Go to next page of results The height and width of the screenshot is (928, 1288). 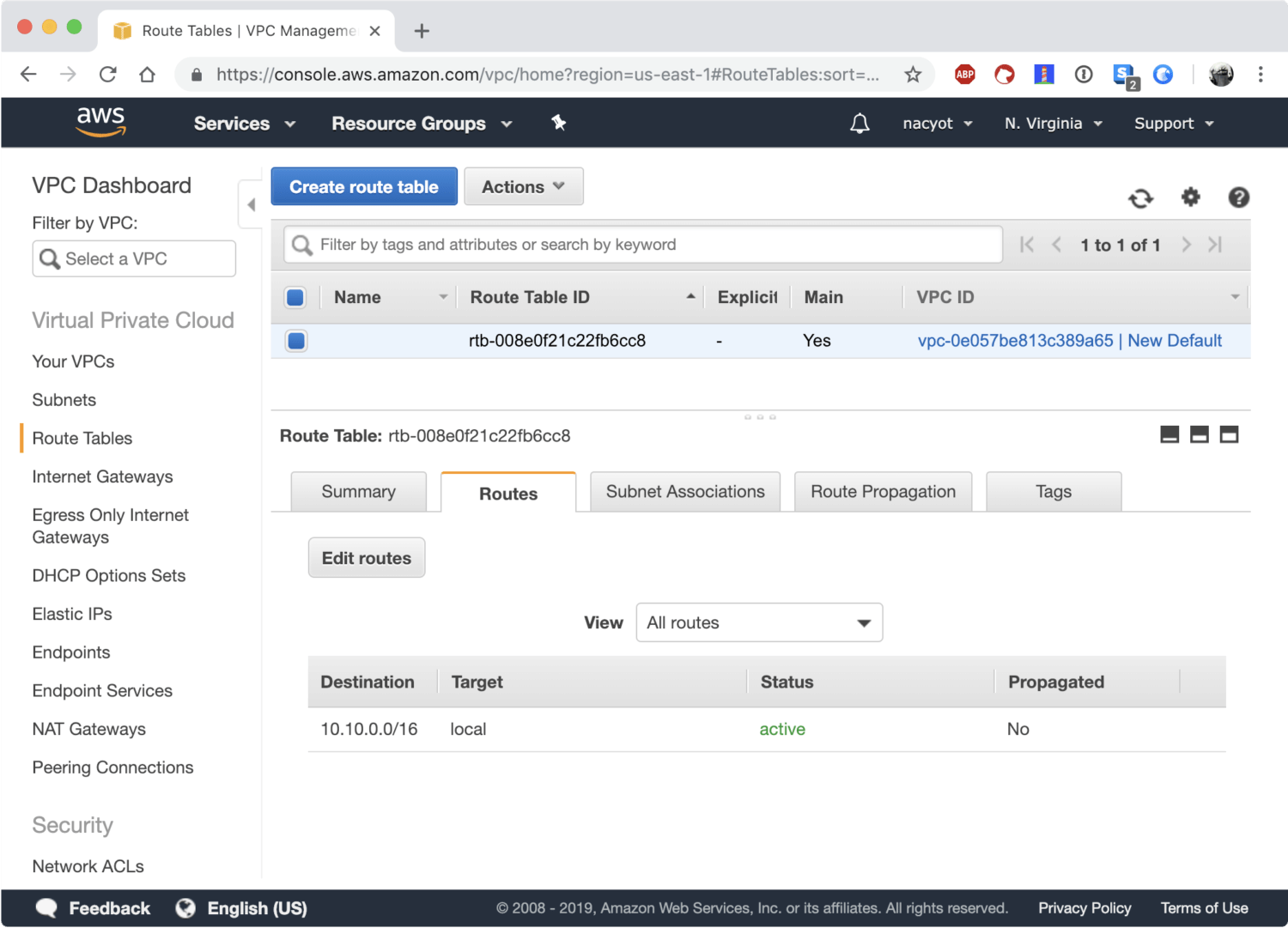pos(1186,245)
